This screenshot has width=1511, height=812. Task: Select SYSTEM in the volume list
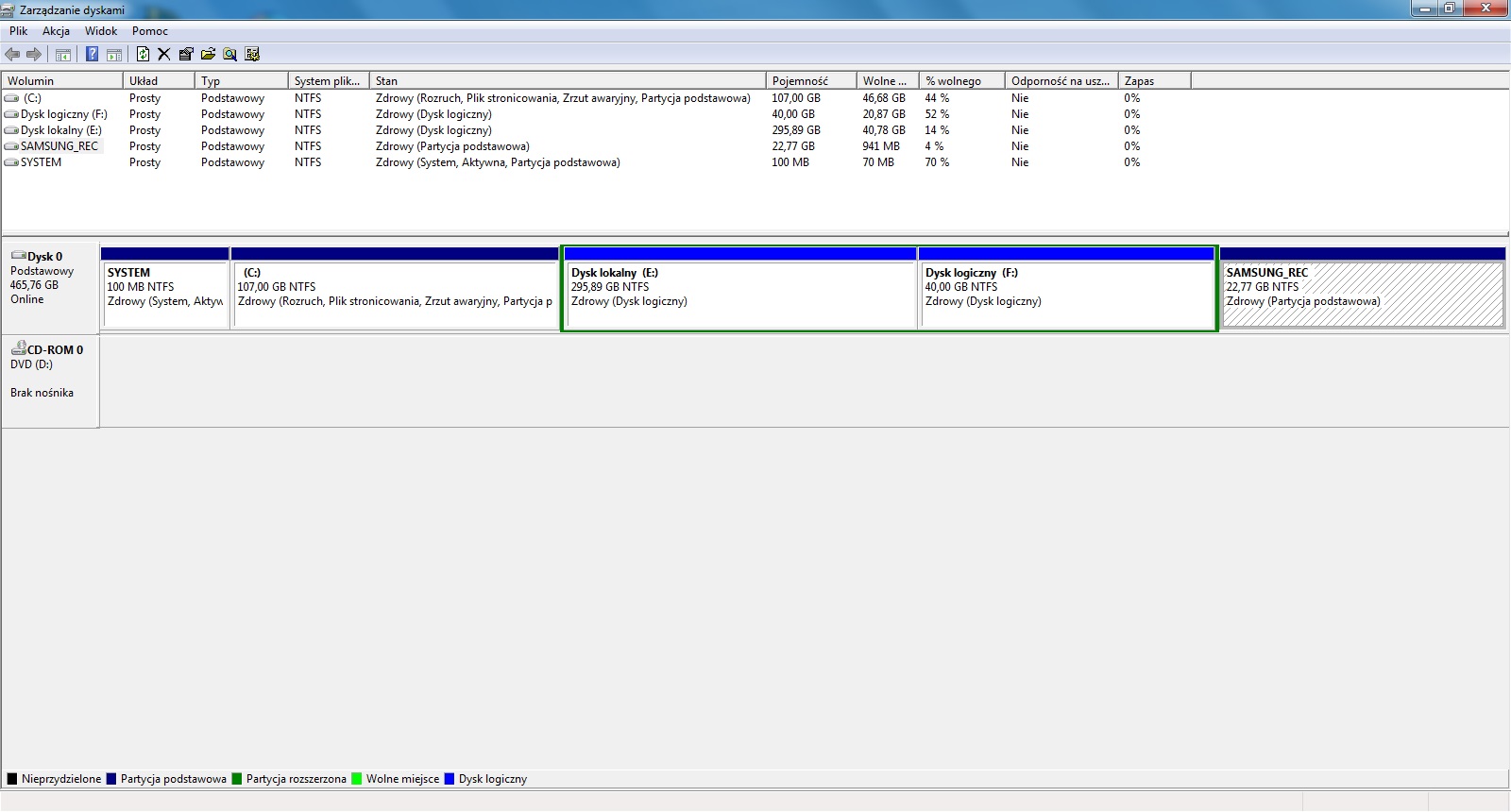(41, 162)
